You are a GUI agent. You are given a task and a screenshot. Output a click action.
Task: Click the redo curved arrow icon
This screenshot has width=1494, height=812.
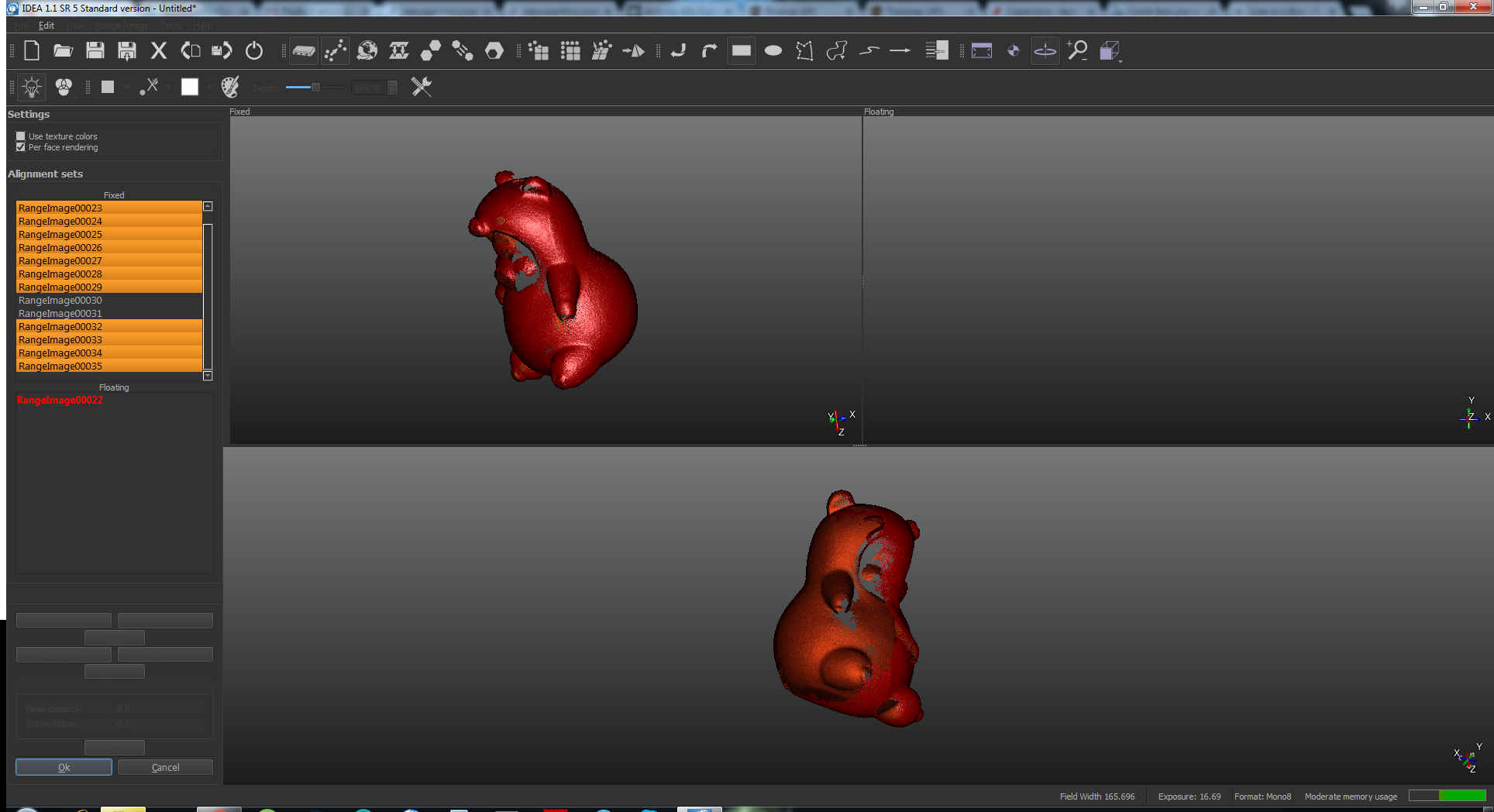(x=709, y=51)
